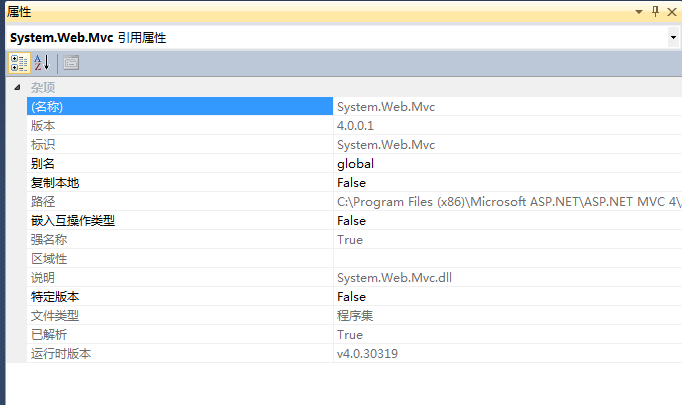This screenshot has height=405, width=682.
Task: Edit the global alias value
Action: [355, 164]
